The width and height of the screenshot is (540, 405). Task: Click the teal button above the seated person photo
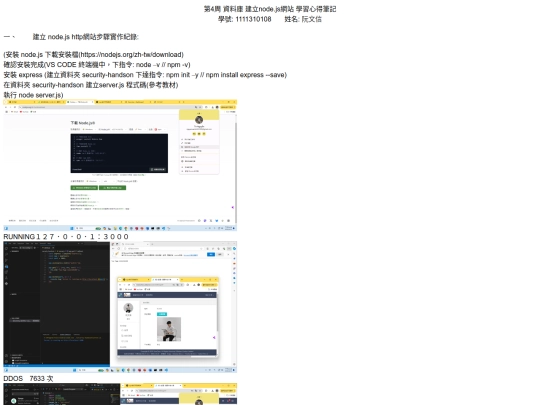coord(162,314)
